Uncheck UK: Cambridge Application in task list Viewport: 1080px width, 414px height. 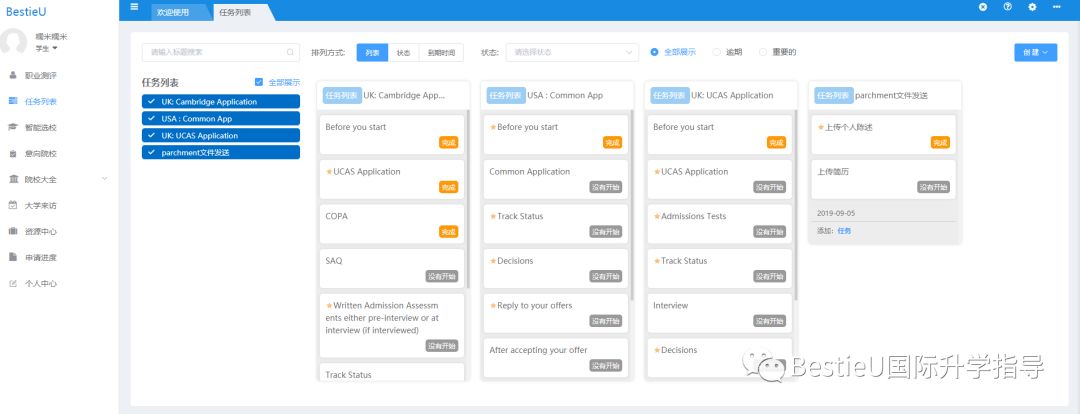(x=220, y=102)
